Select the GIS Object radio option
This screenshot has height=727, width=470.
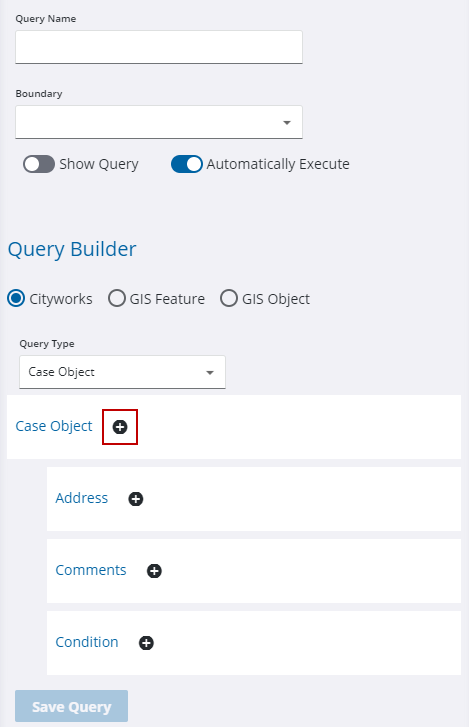click(x=229, y=299)
